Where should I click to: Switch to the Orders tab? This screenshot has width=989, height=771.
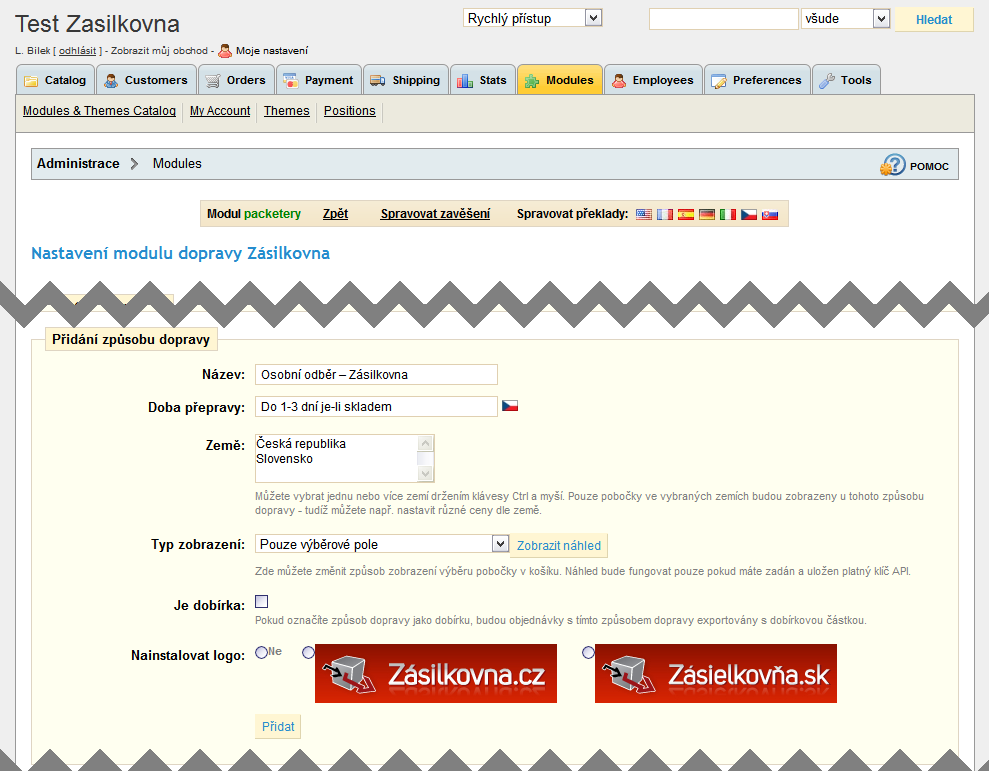tap(237, 80)
